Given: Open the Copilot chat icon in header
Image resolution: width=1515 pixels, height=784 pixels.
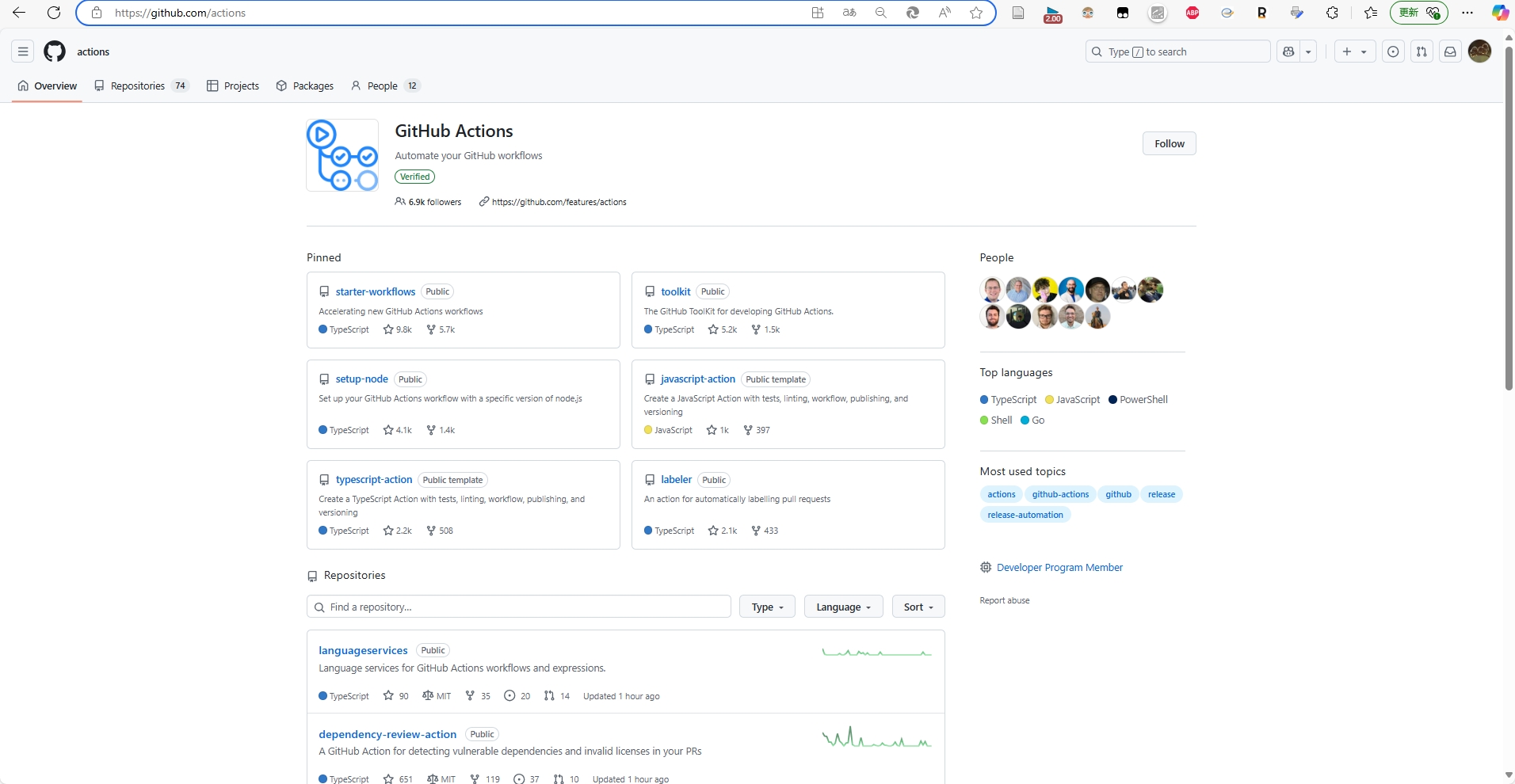Looking at the screenshot, I should pos(1288,51).
